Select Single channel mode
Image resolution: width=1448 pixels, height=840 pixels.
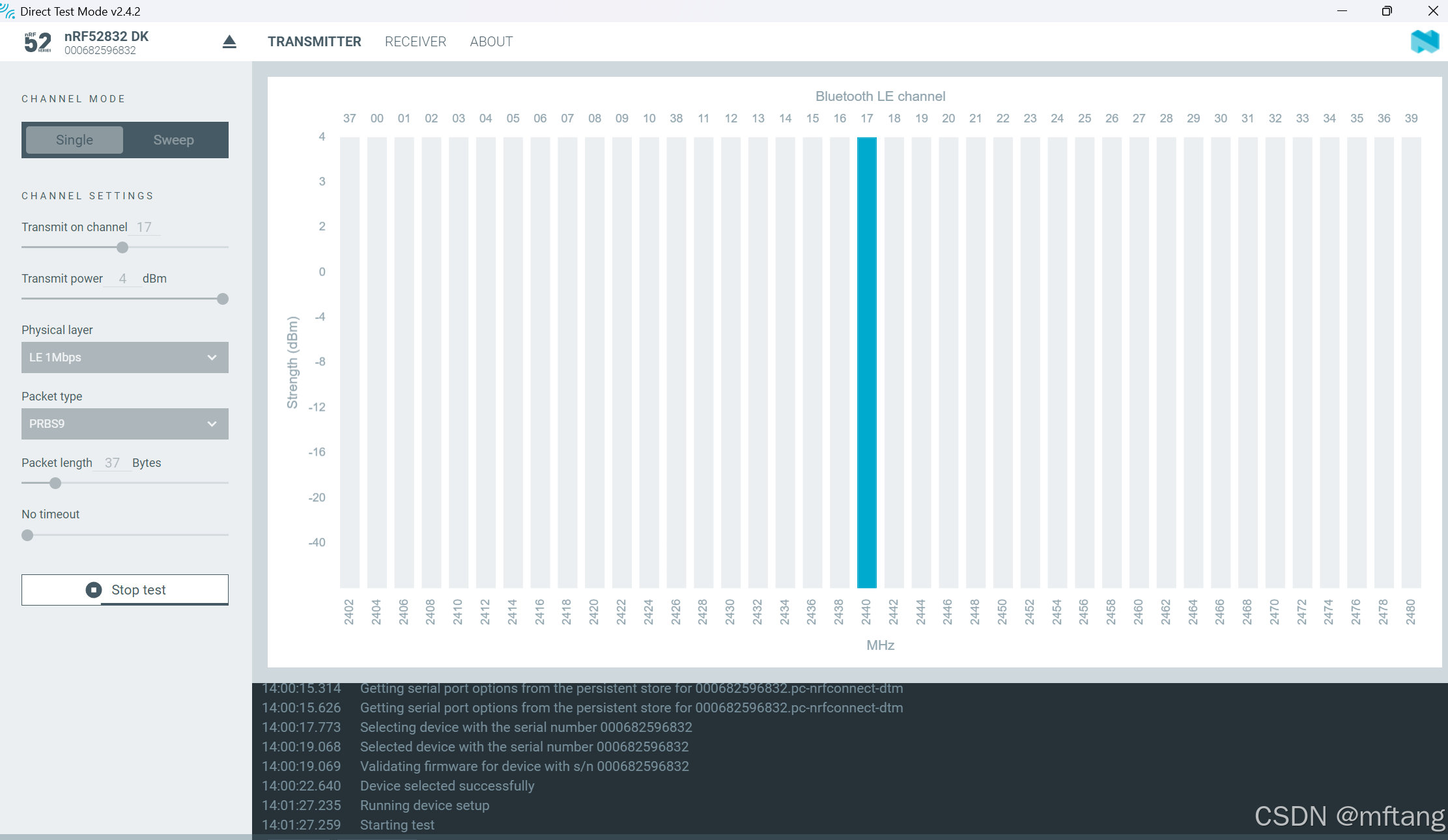[x=74, y=140]
